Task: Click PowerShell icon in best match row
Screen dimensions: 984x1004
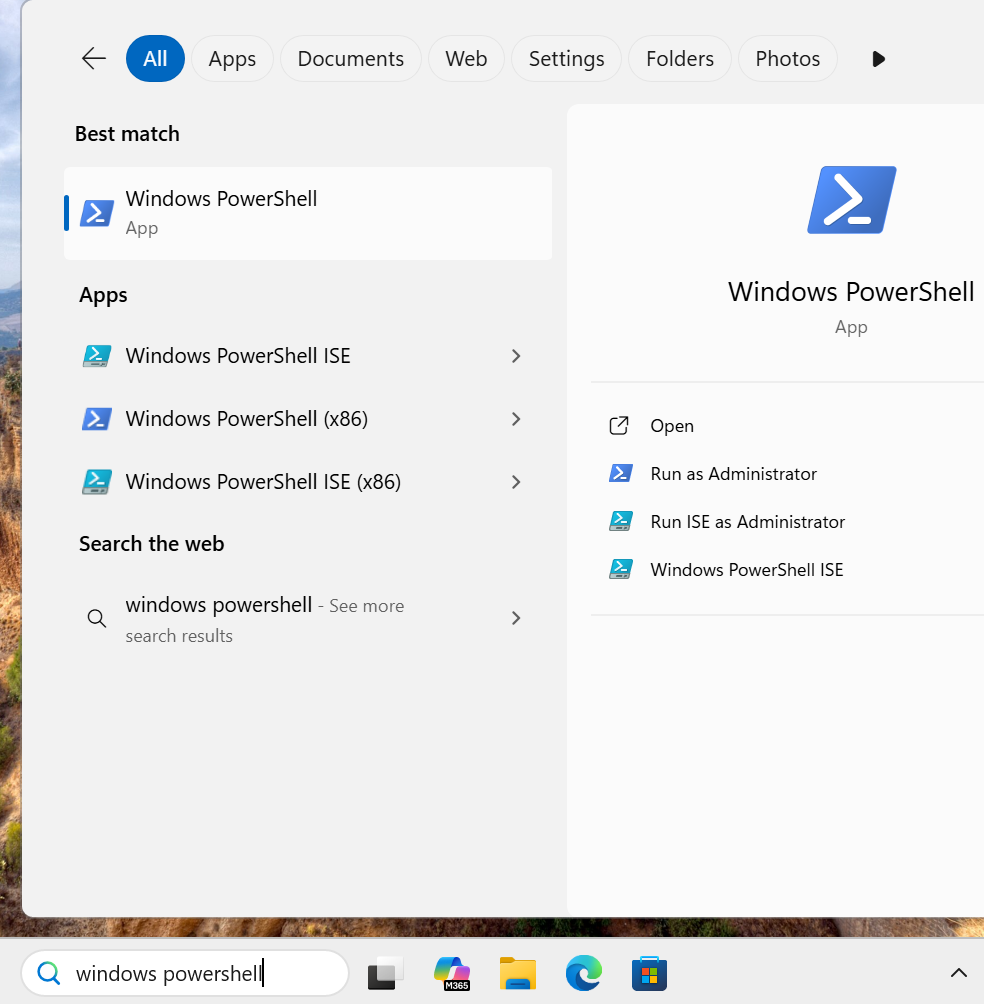Action: tap(97, 213)
